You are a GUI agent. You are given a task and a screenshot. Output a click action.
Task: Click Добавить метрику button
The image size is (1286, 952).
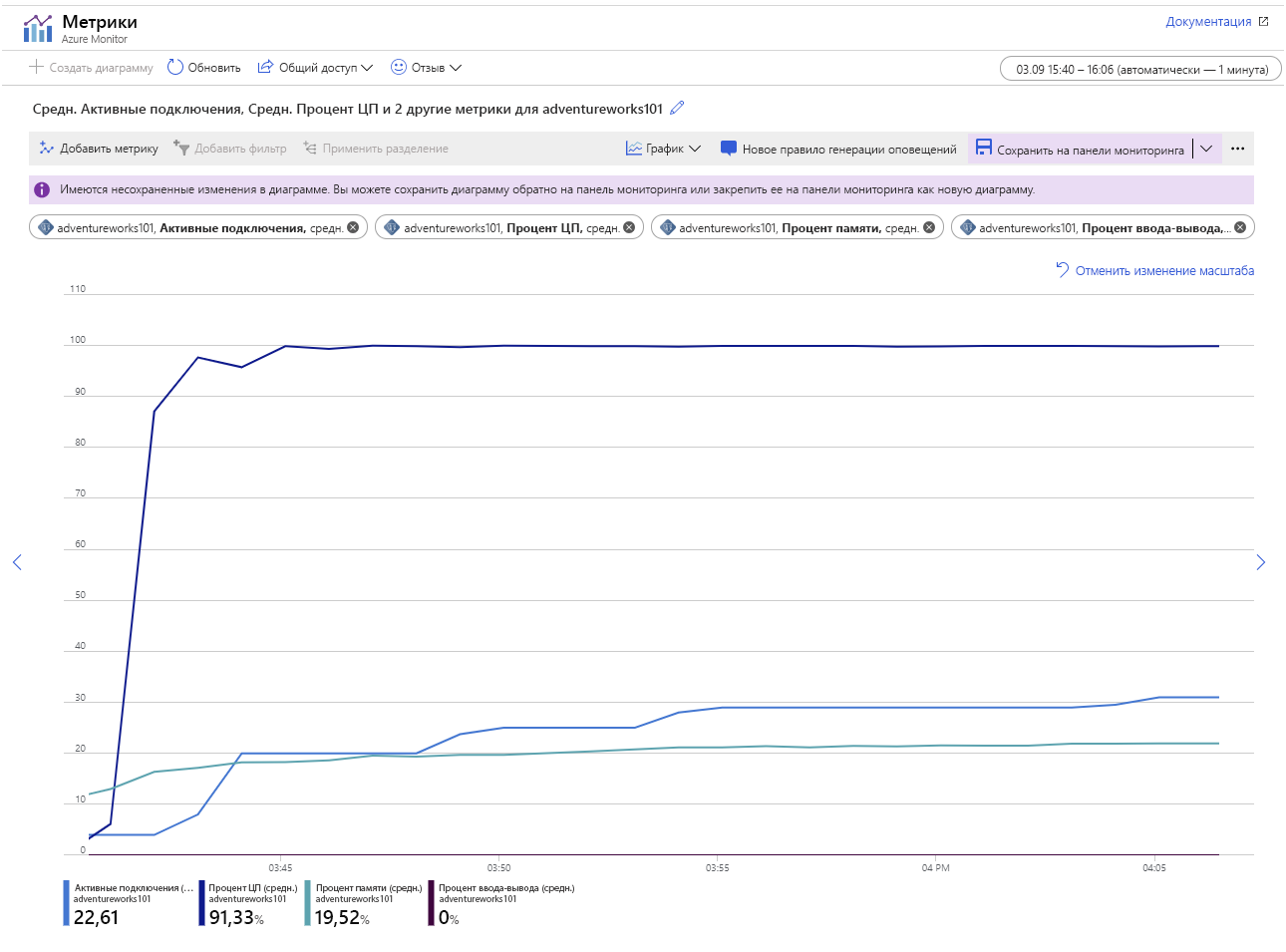point(99,149)
